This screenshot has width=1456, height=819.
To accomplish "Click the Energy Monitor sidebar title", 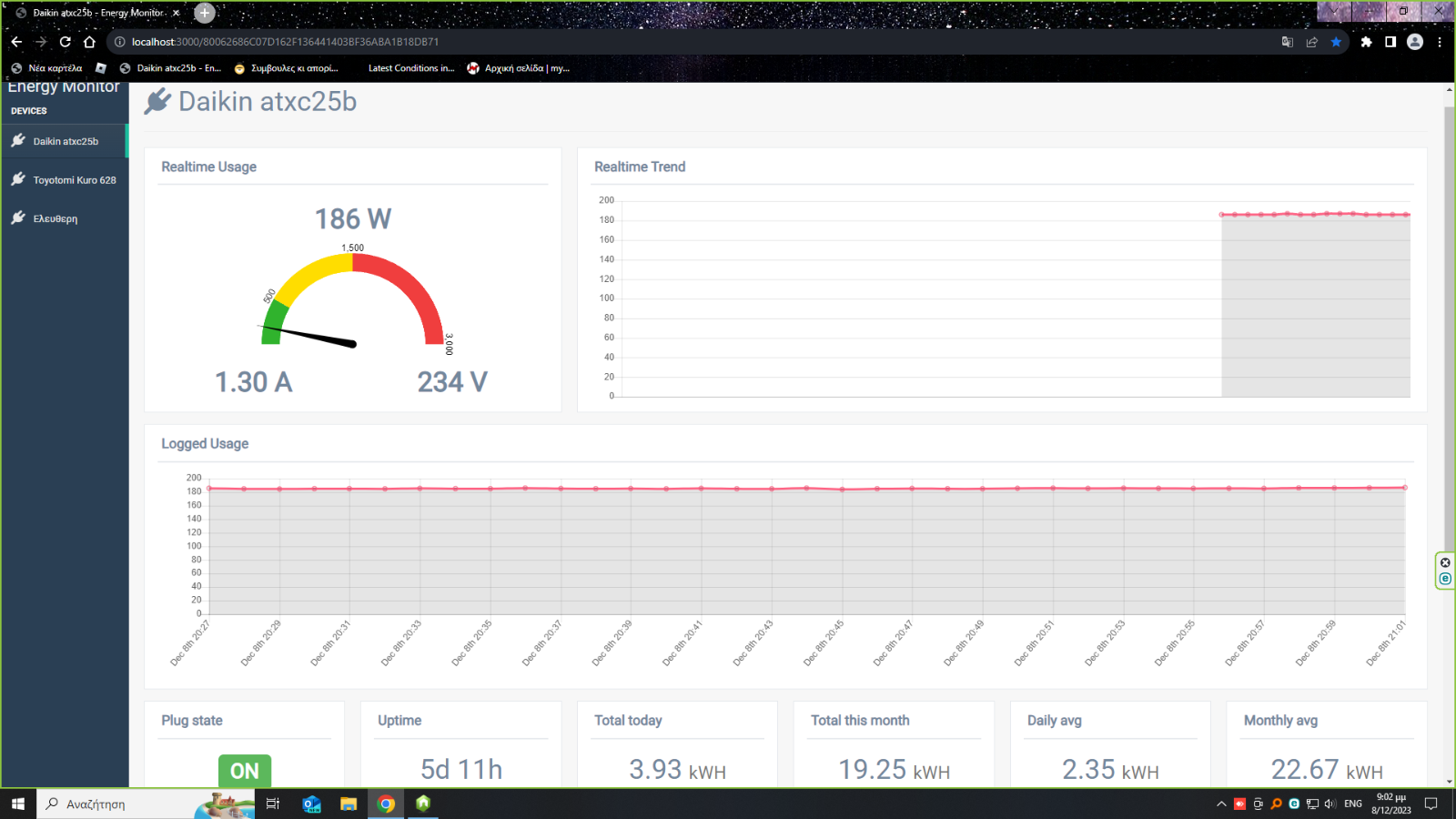I will click(x=64, y=86).
